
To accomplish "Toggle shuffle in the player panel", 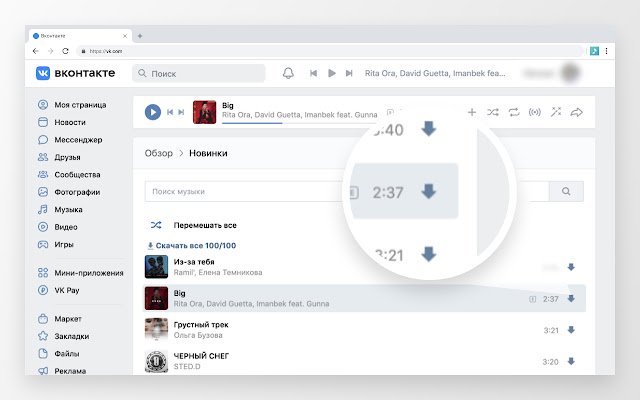I will pos(493,112).
